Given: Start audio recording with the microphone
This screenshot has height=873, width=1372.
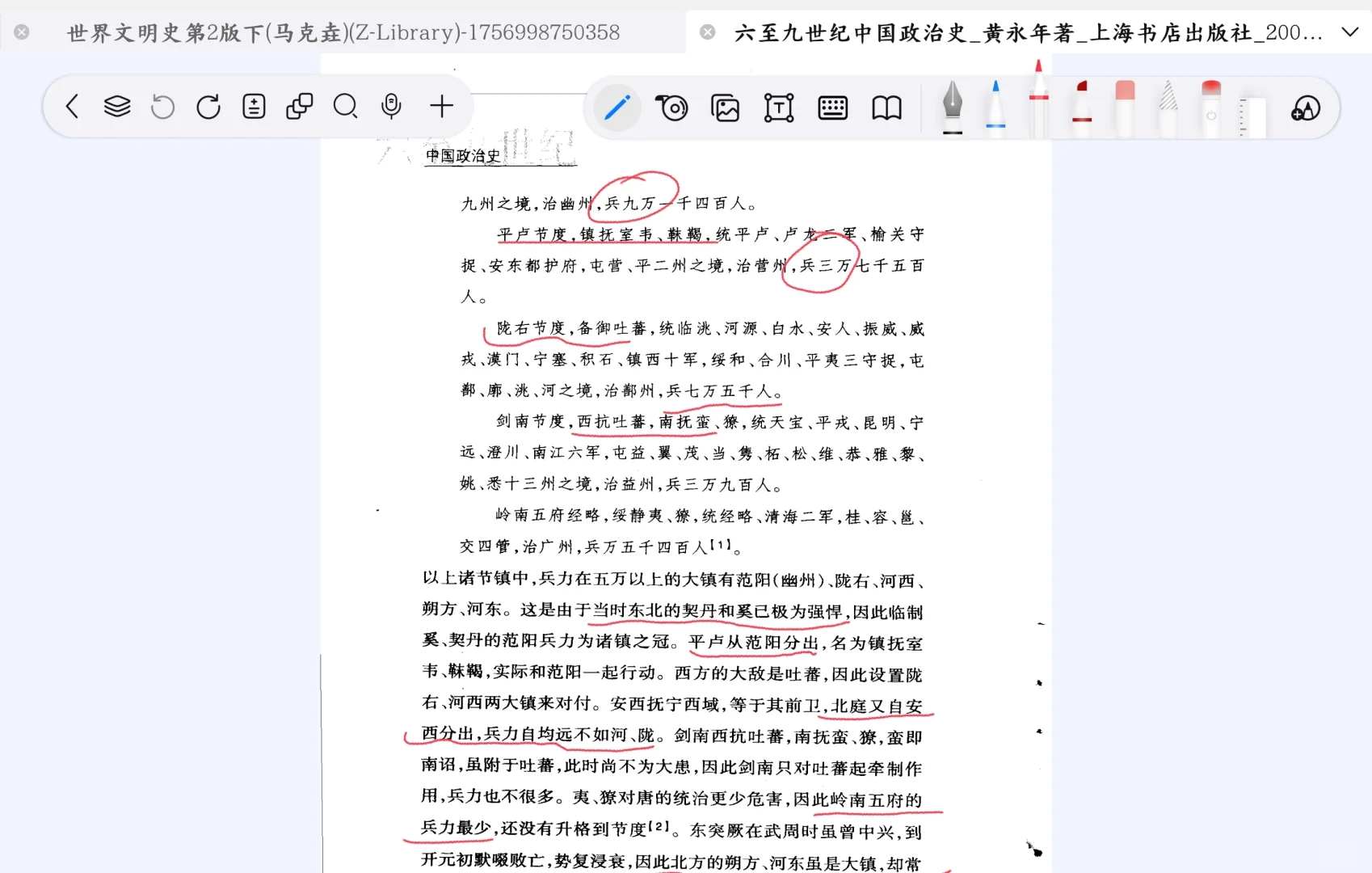Looking at the screenshot, I should click(391, 107).
